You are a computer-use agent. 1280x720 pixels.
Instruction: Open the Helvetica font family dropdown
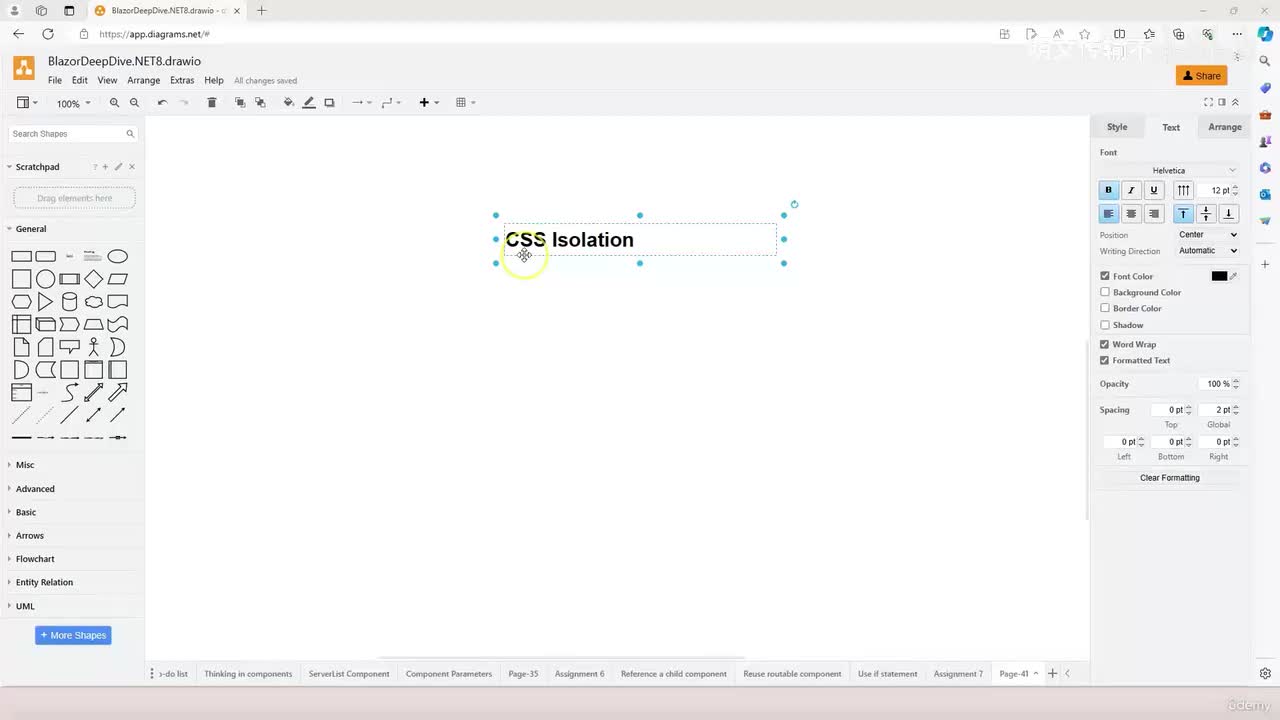[x=1169, y=170]
